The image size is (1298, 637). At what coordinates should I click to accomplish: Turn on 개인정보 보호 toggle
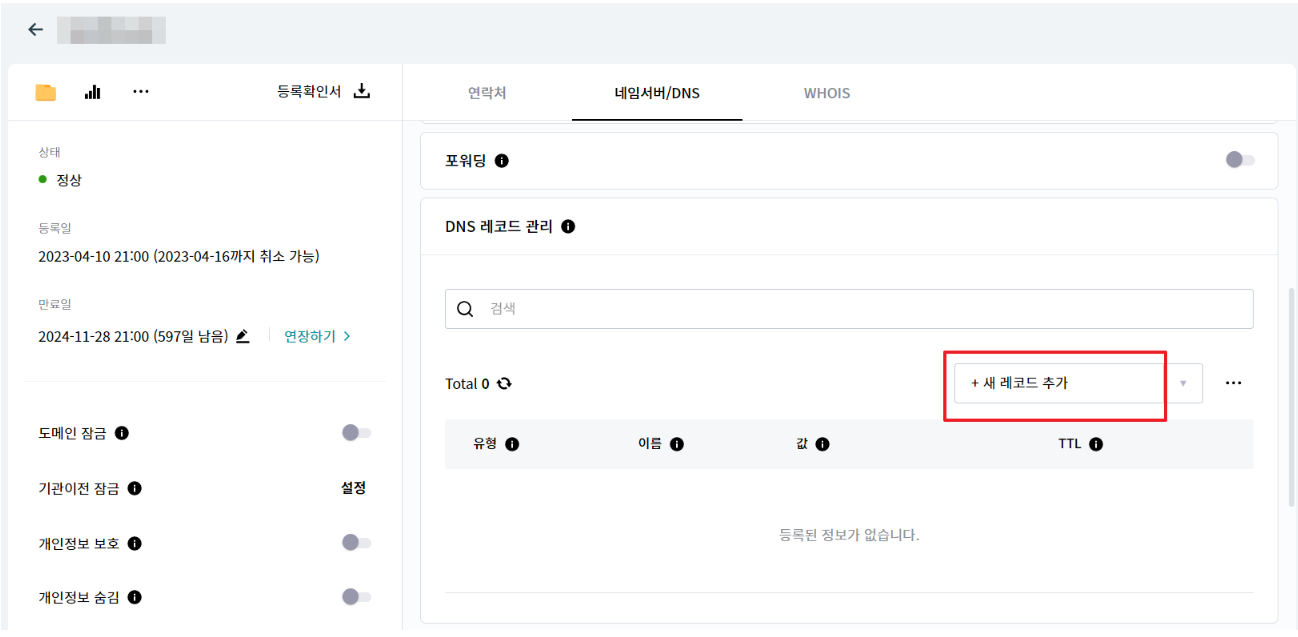[x=356, y=543]
